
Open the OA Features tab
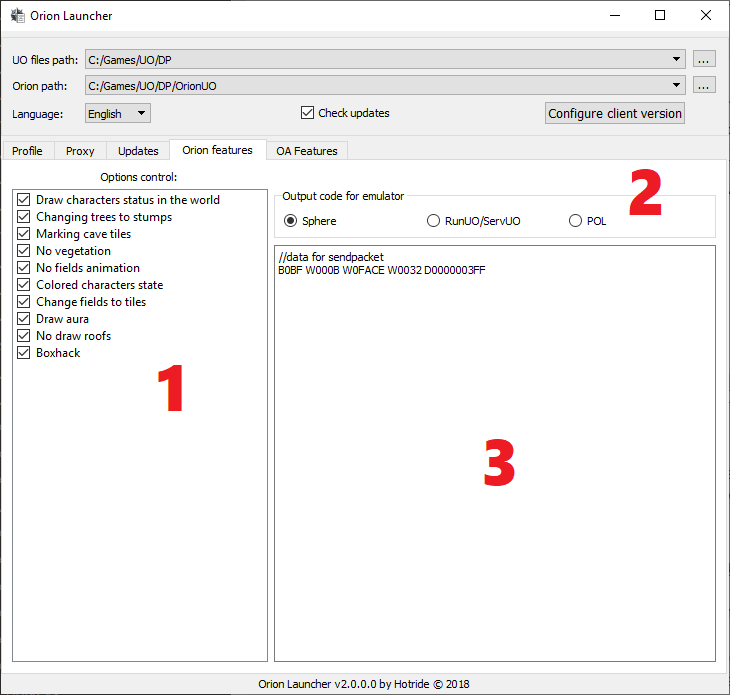(x=307, y=151)
